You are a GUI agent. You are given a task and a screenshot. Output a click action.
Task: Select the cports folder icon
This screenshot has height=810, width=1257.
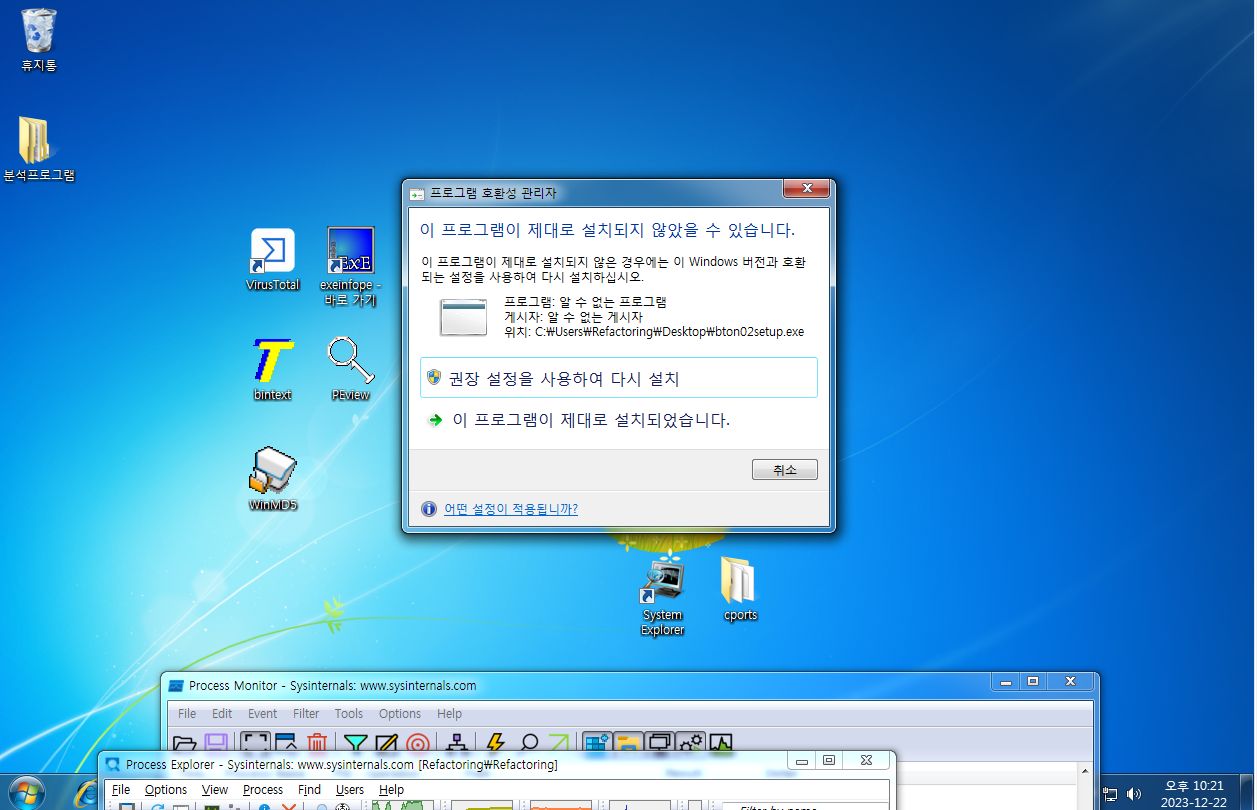pos(740,589)
